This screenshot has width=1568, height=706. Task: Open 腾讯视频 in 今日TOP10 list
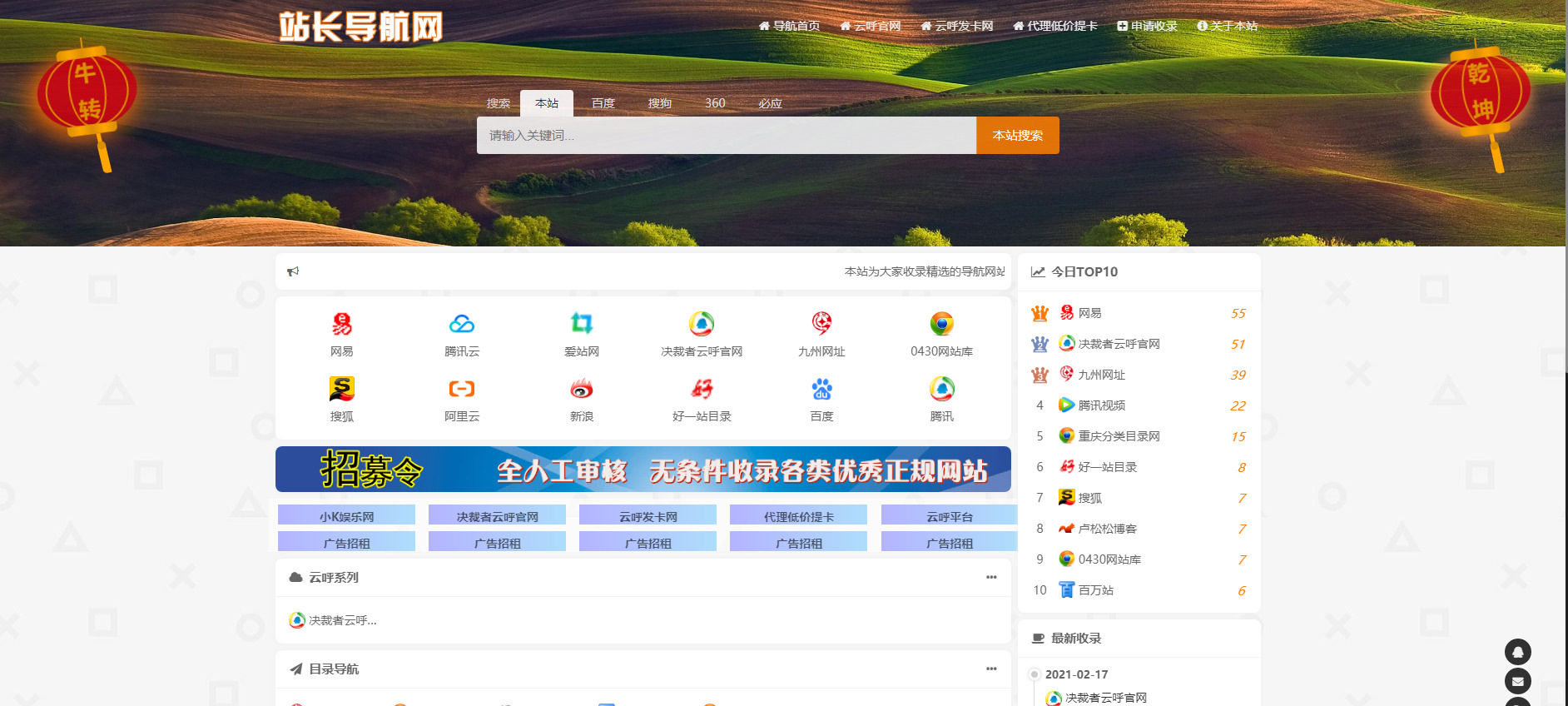[x=1101, y=405]
